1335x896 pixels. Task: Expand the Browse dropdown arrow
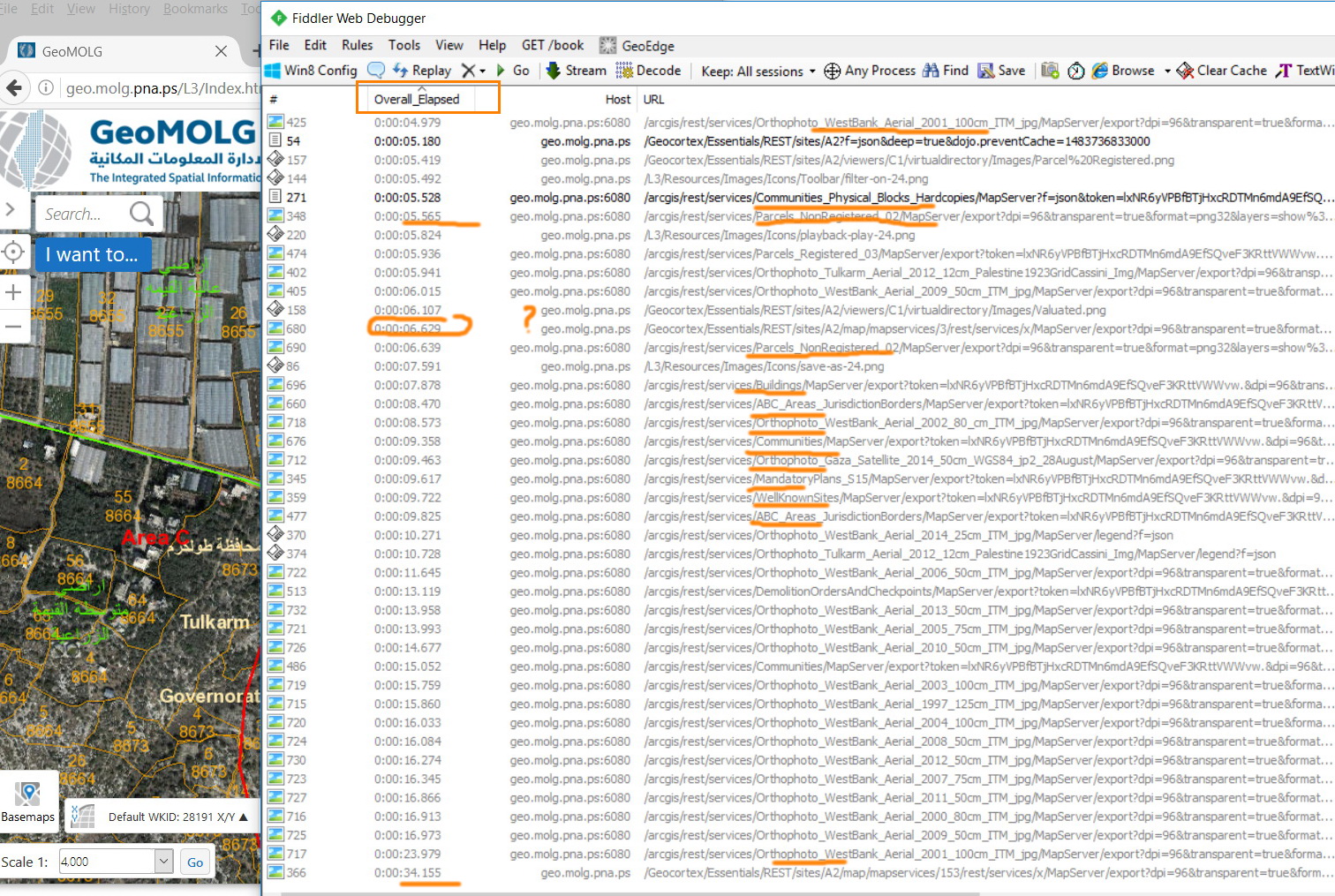click(1167, 71)
